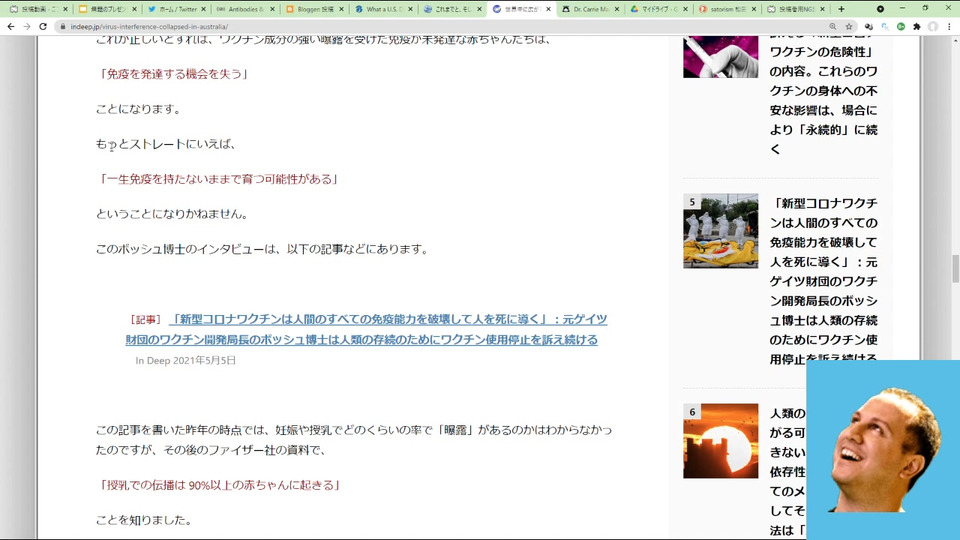
Task: Click the sentence このボッシュ博士のインタビューは
Action: tap(261, 249)
